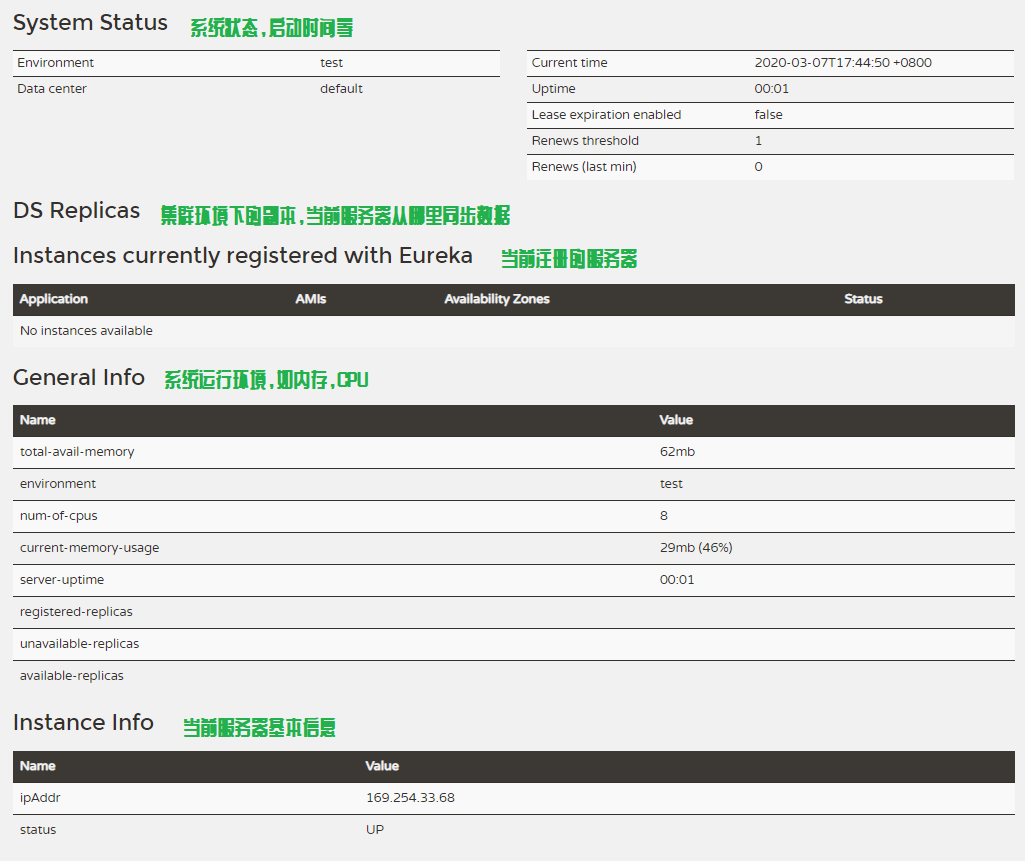Viewport: 1026px width, 861px height.
Task: Select the "registered-replicas" row name
Action: pyautogui.click(x=76, y=612)
